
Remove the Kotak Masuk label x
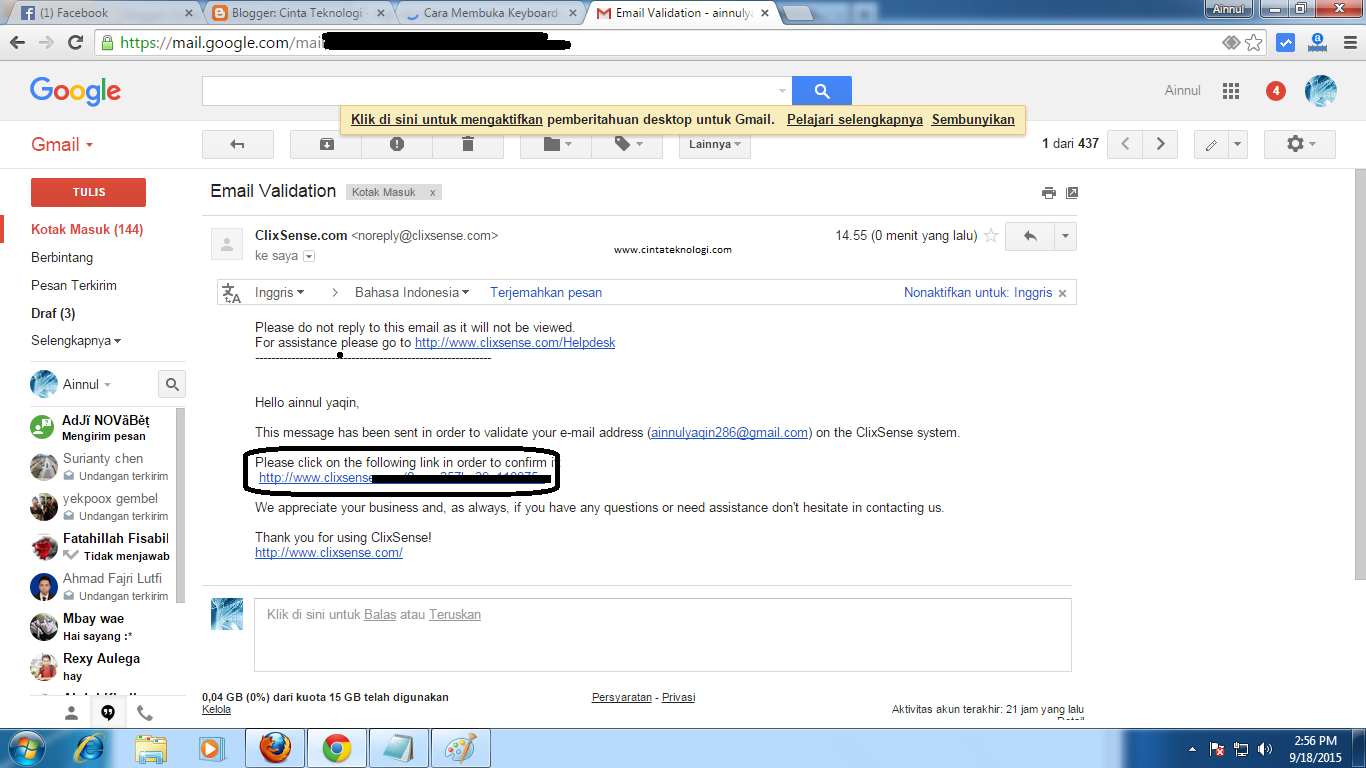click(x=432, y=192)
